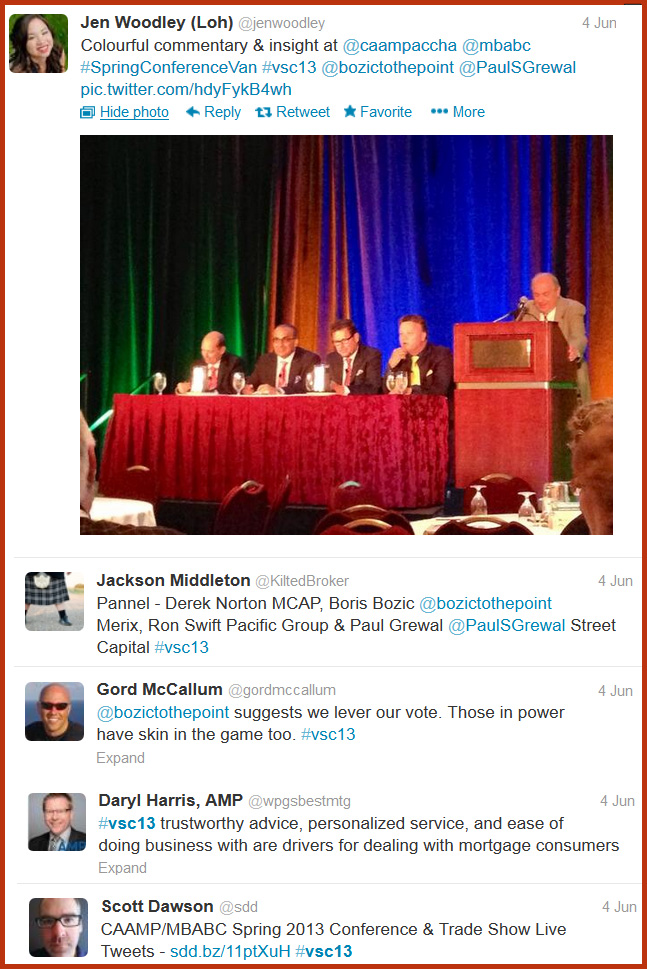Click the conference panel photo
The height and width of the screenshot is (969, 647).
click(346, 334)
